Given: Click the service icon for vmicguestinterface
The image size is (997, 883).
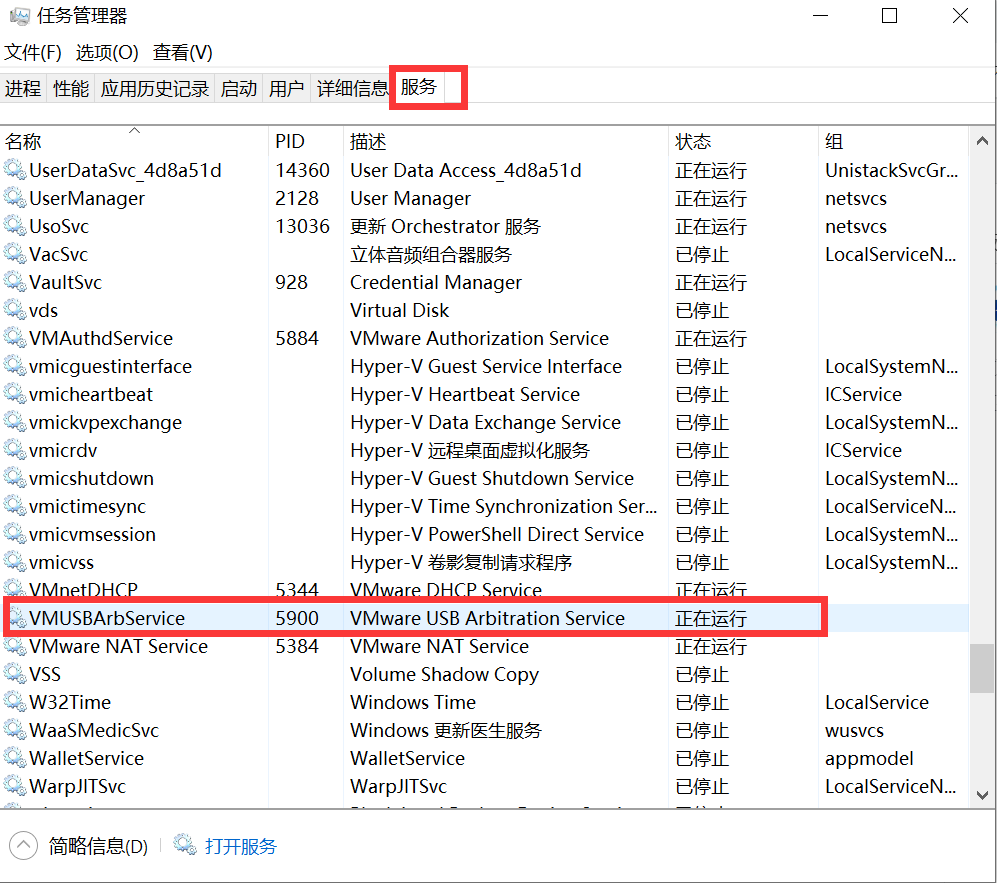Looking at the screenshot, I should (x=15, y=366).
